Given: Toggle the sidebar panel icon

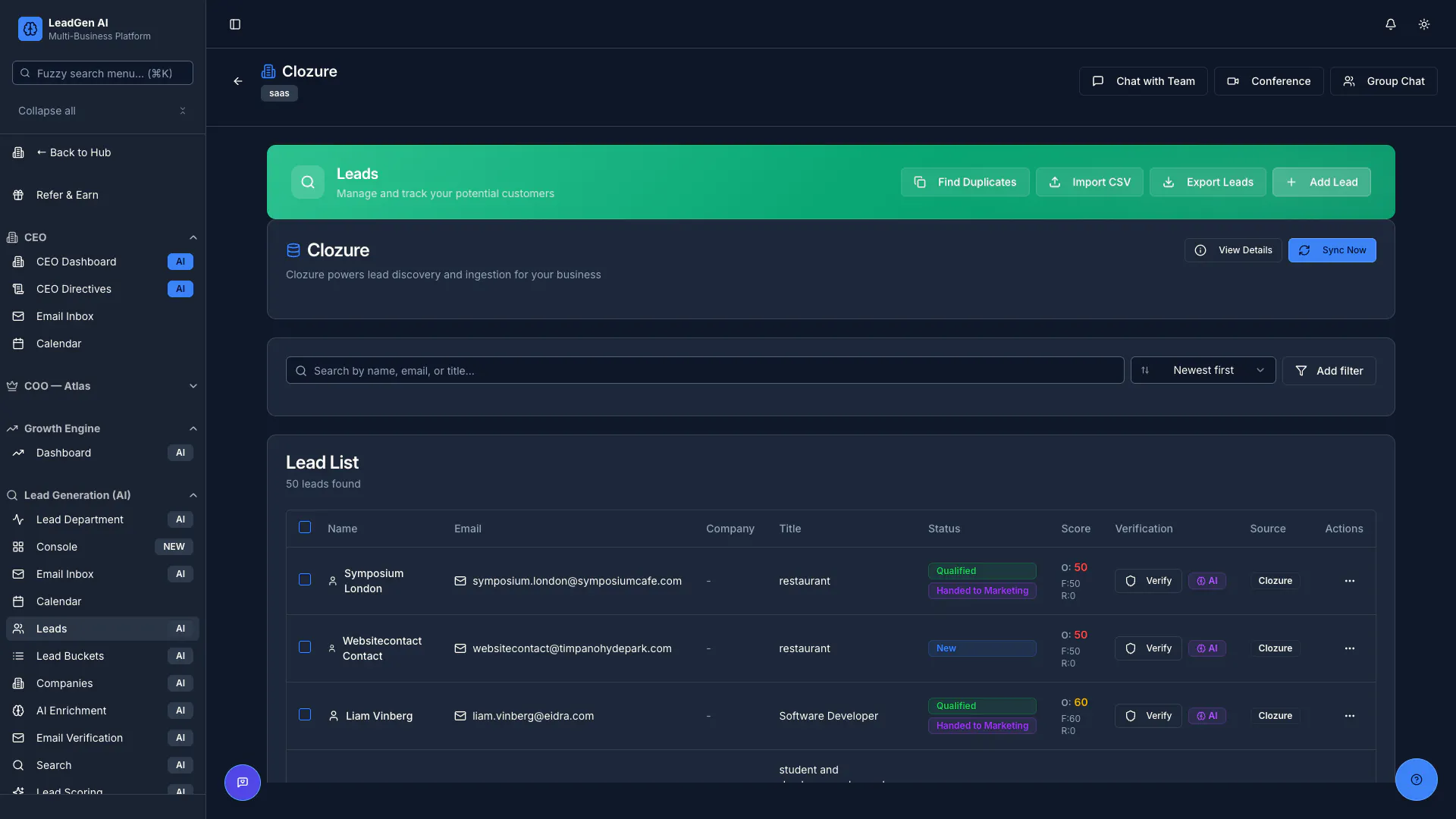Looking at the screenshot, I should (x=235, y=24).
